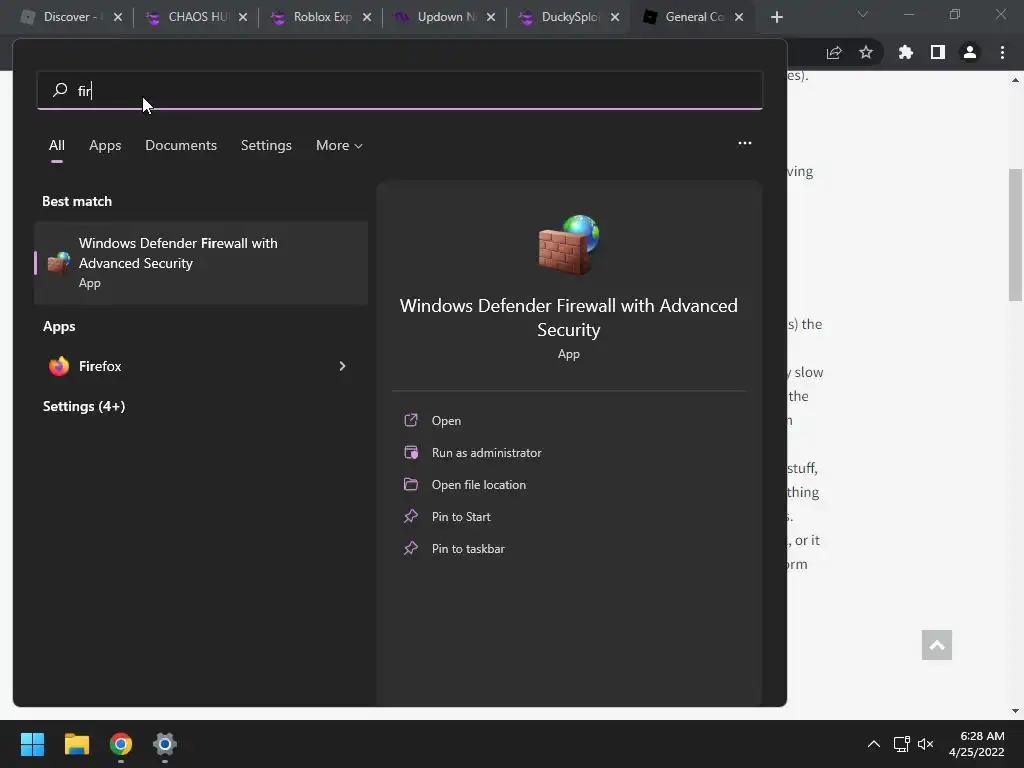Select the Firefox app result
The width and height of the screenshot is (1024, 768).
(201, 366)
